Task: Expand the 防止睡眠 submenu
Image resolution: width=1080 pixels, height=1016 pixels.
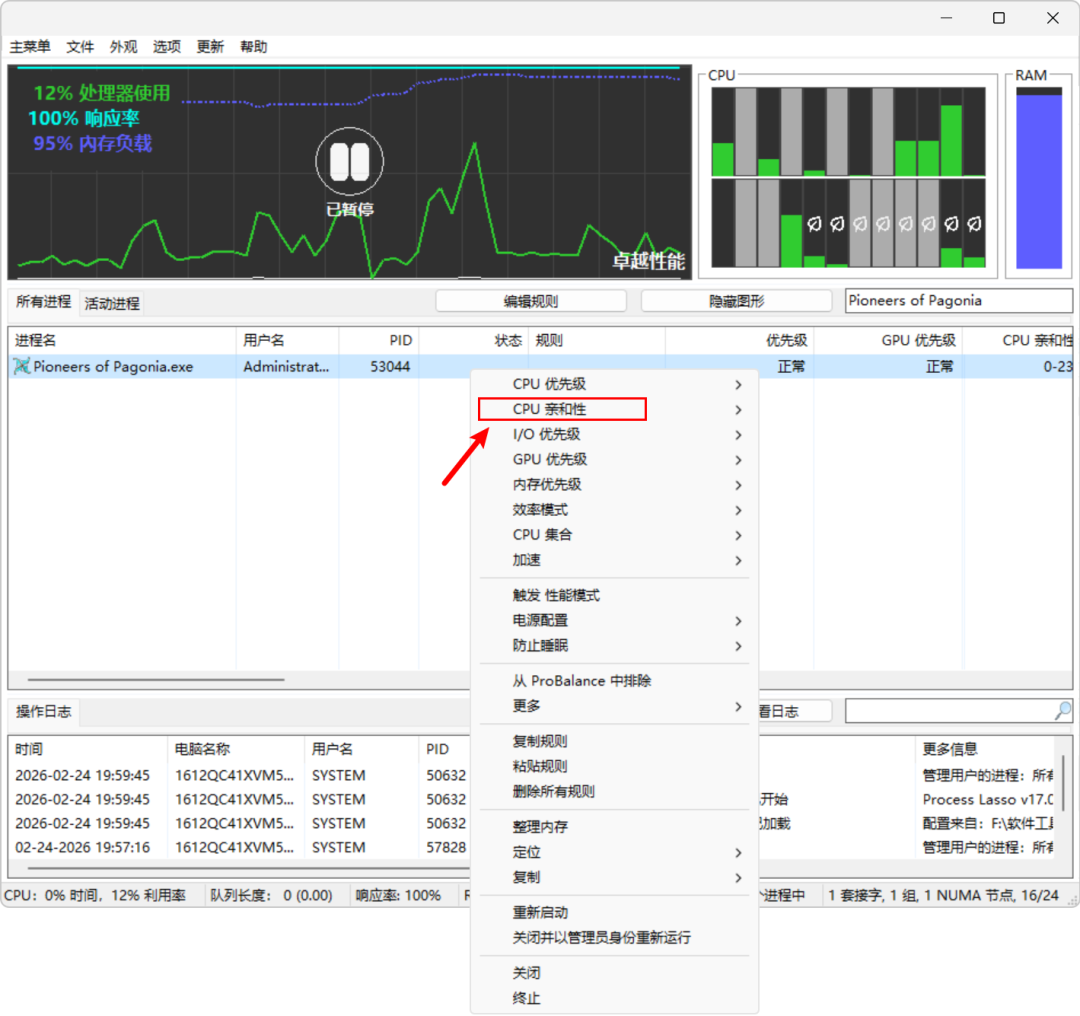Action: point(614,645)
